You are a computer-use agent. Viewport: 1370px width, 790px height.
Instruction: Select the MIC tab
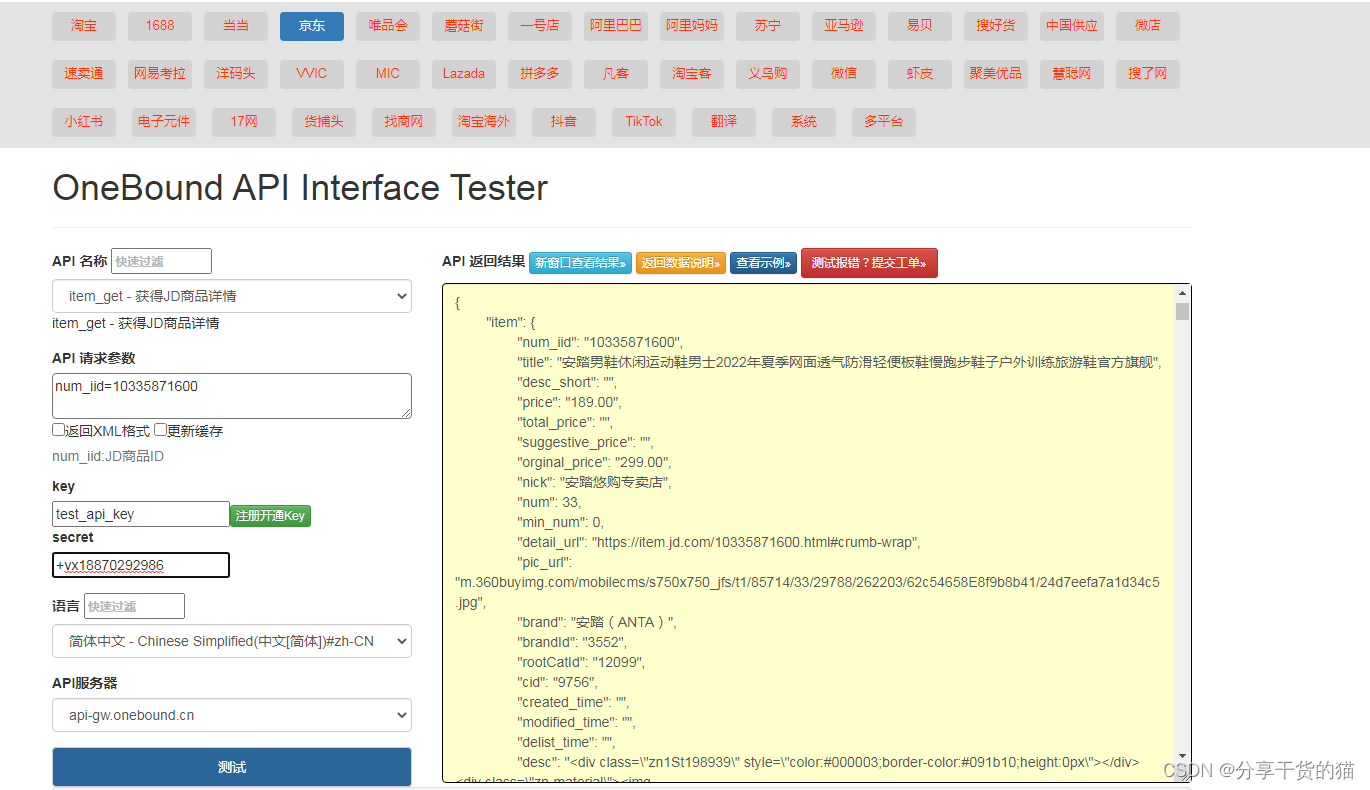[x=388, y=74]
